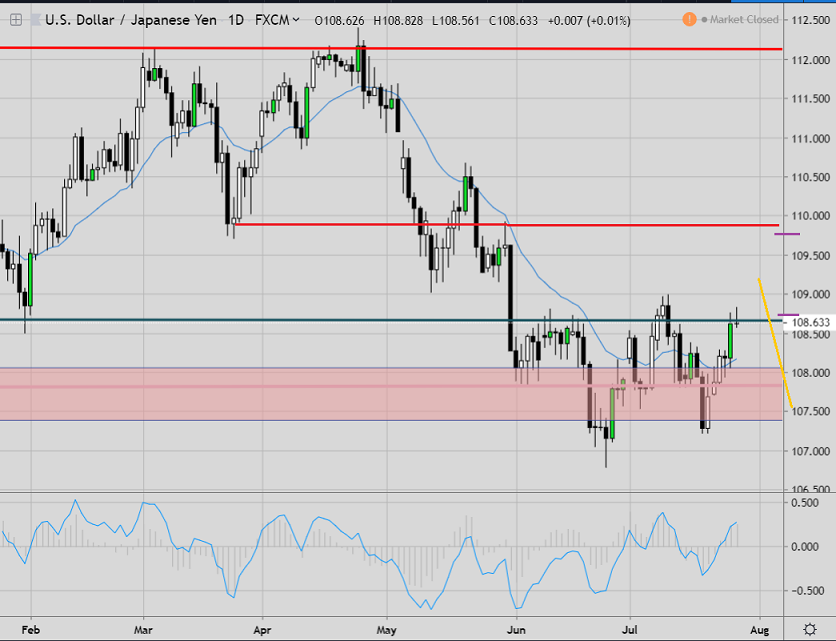Viewport: 836px width, 641px height.
Task: Click the square plus icon beside symbol name
Action: 16,20
